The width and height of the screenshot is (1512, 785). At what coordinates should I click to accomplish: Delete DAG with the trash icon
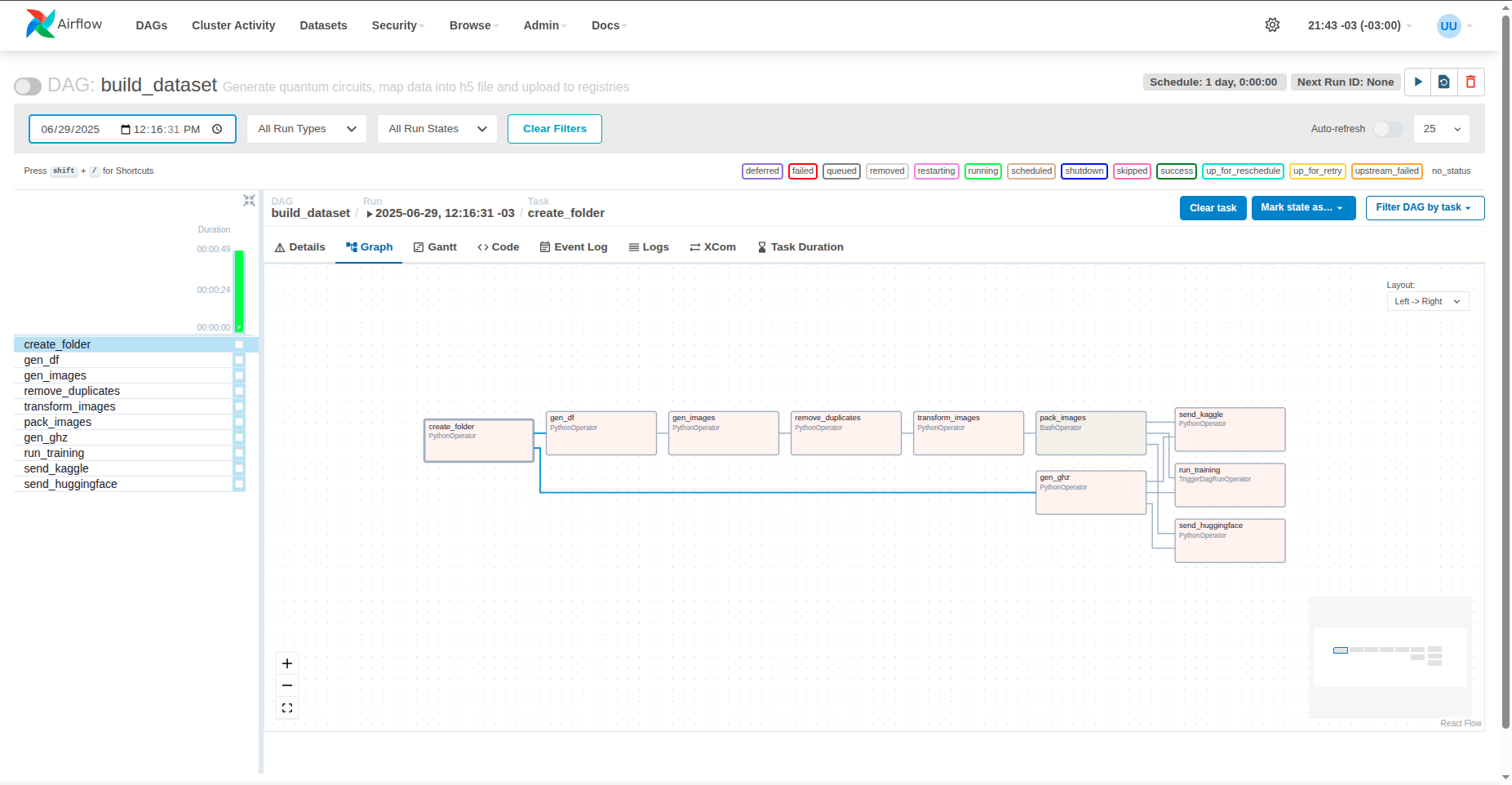pyautogui.click(x=1470, y=82)
